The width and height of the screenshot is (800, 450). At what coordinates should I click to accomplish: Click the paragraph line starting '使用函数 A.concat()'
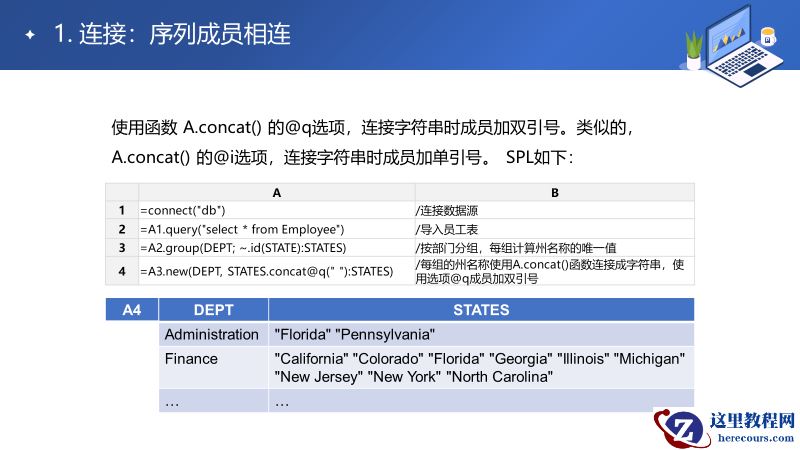pyautogui.click(x=372, y=127)
